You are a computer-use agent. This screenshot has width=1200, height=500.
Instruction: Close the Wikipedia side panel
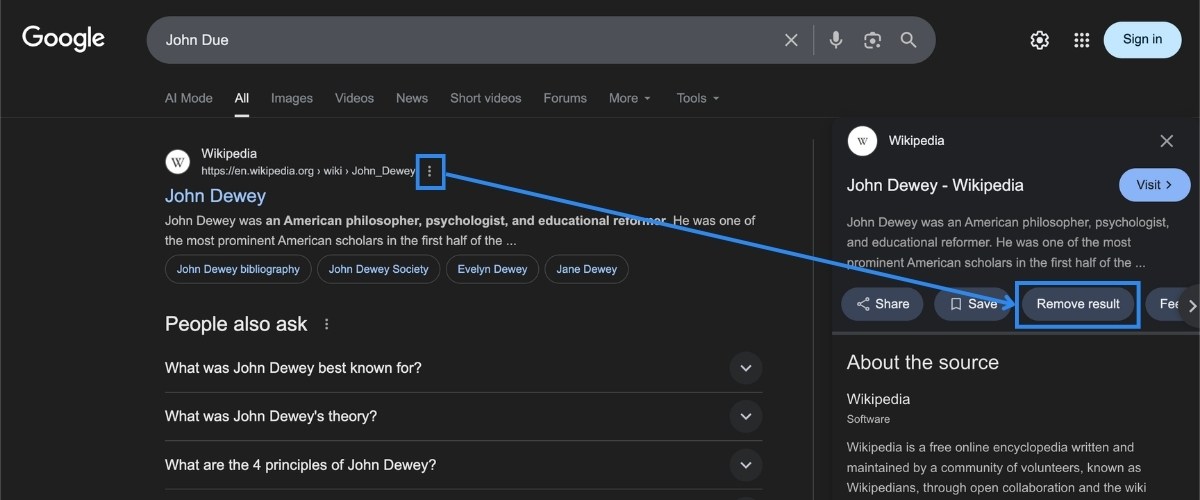coord(1166,141)
